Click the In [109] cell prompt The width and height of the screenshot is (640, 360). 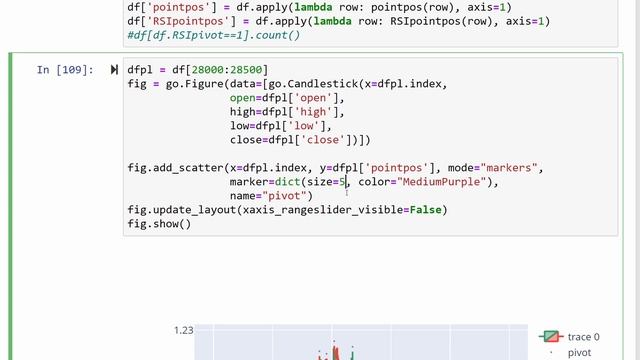[65, 70]
